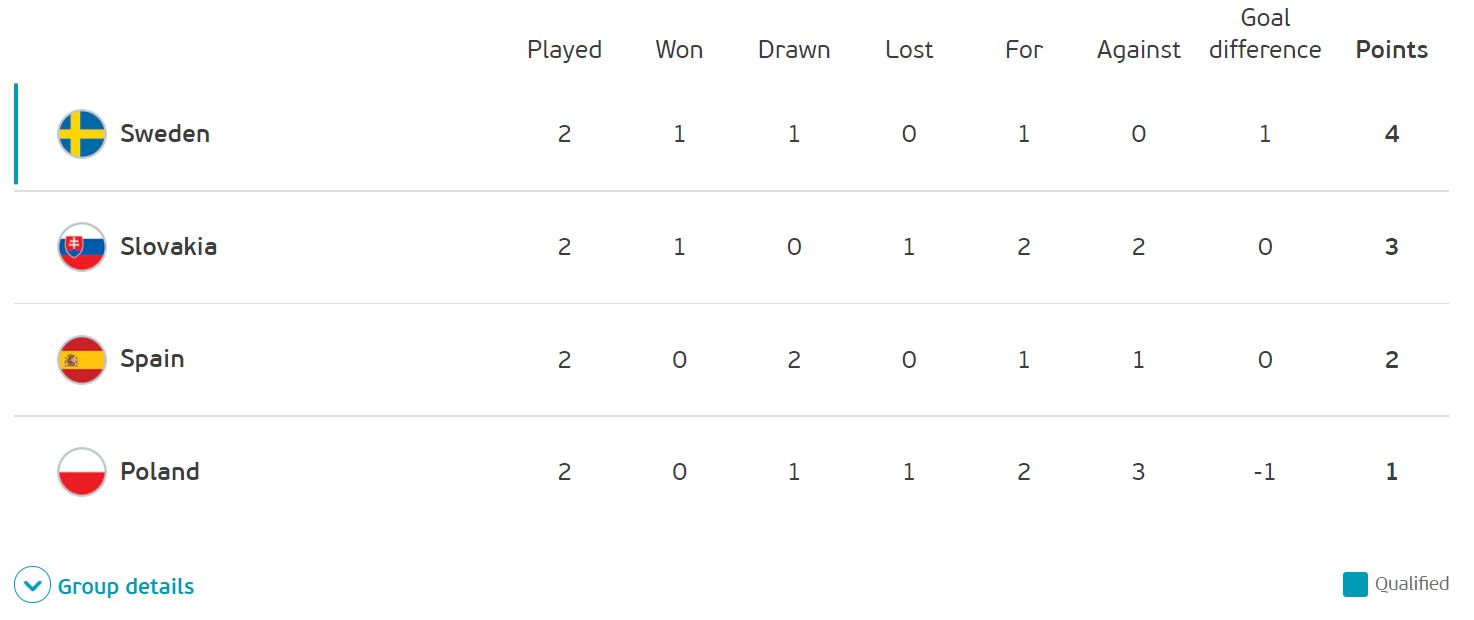The height and width of the screenshot is (620, 1474).
Task: Click the Qualified legend color square
Action: coord(1355,585)
